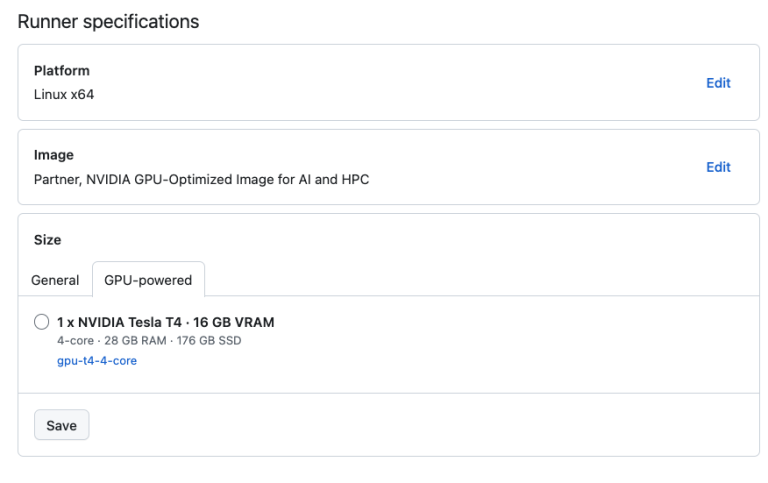This screenshot has height=483, width=768.
Task: Click the word 'Partner' in Image description
Action: coord(56,180)
